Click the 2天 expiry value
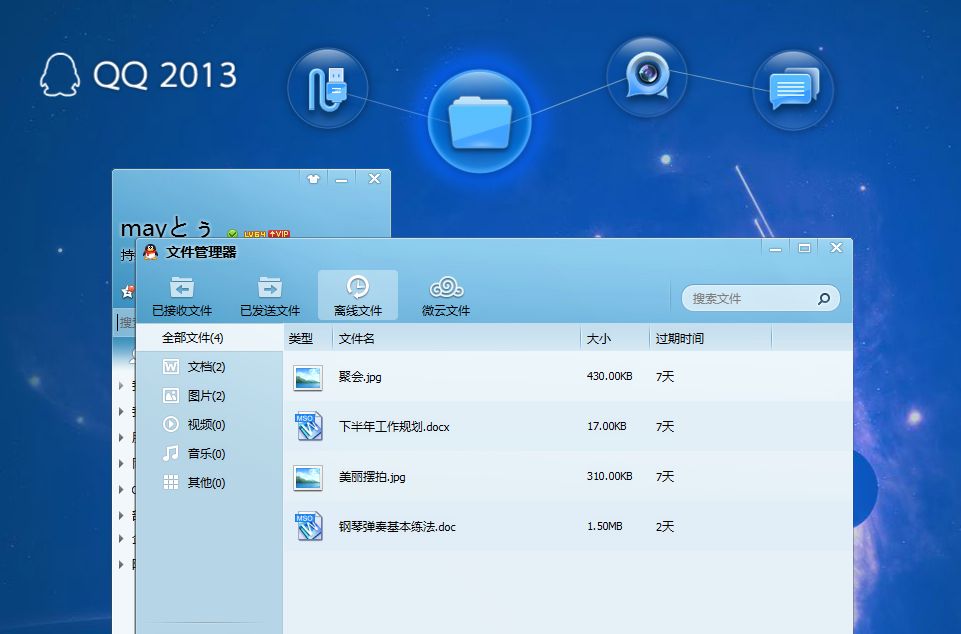The image size is (961, 634). coord(665,527)
